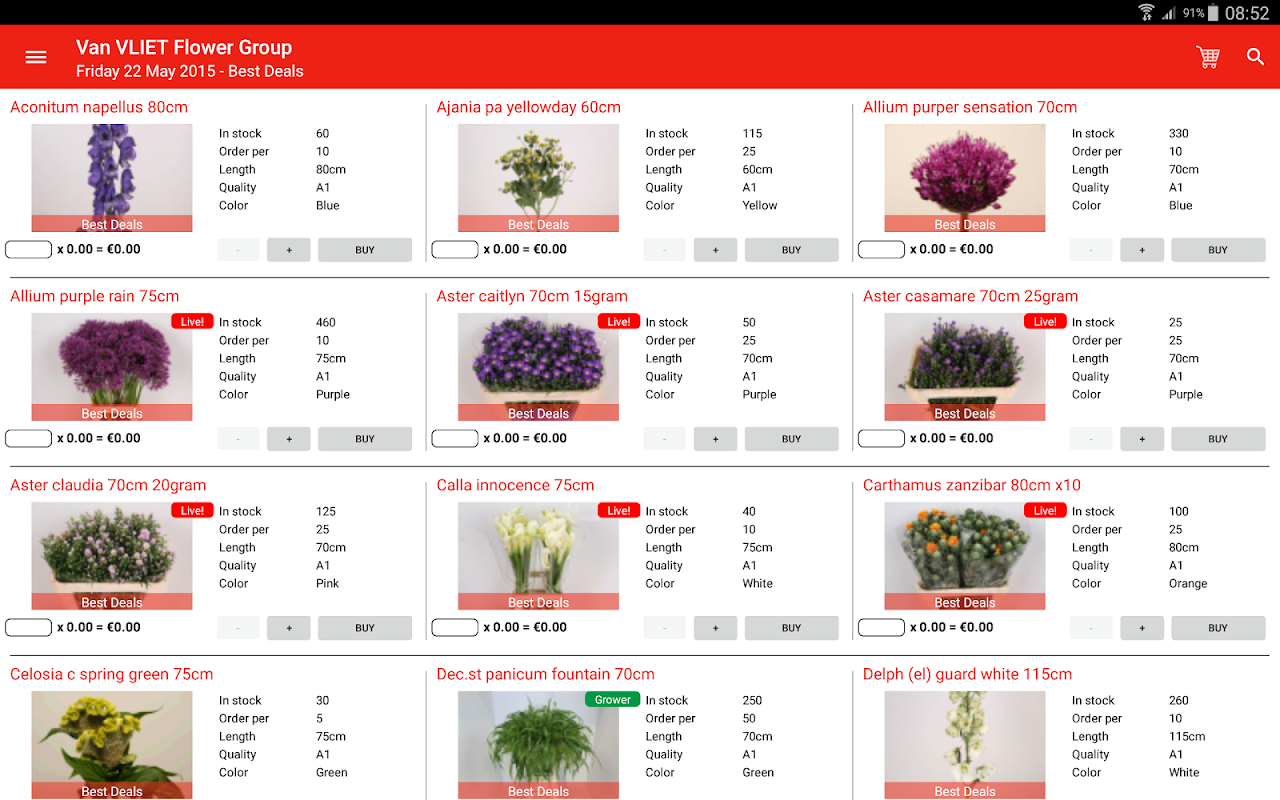The image size is (1280, 800).
Task: Focus the quantity field for Allium purple rain
Action: [28, 438]
